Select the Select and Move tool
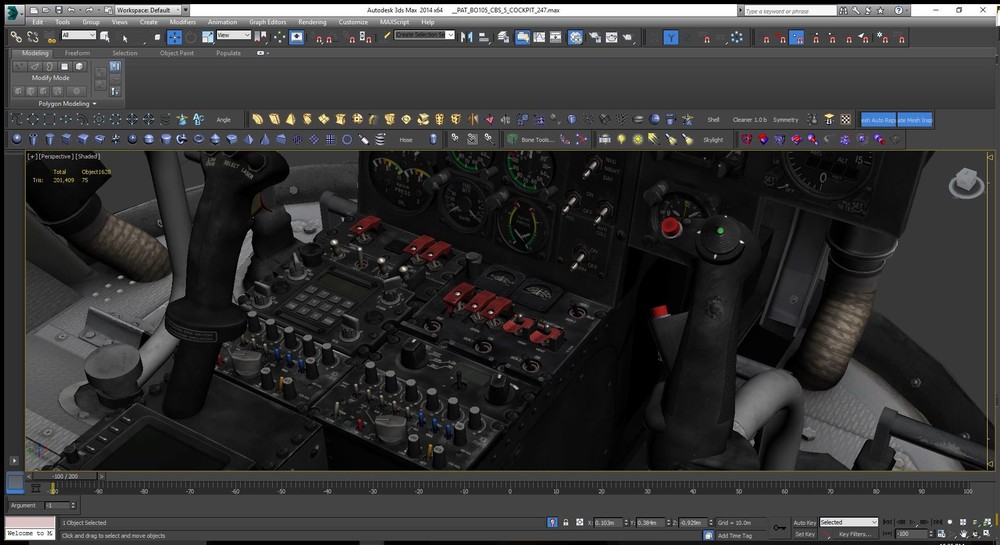 pyautogui.click(x=175, y=37)
